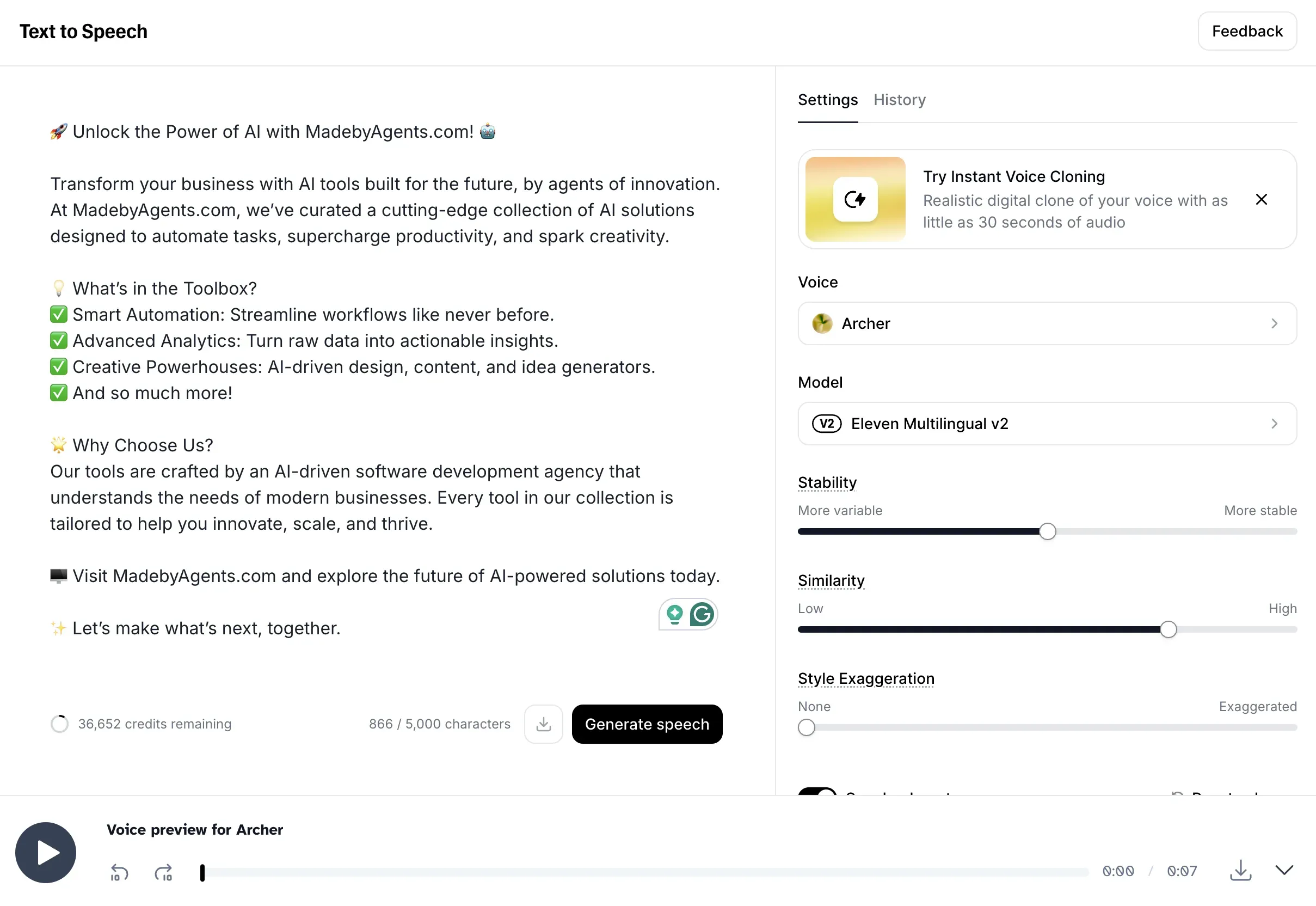
Task: Click the "Exaggerated" end label
Action: pos(1258,706)
